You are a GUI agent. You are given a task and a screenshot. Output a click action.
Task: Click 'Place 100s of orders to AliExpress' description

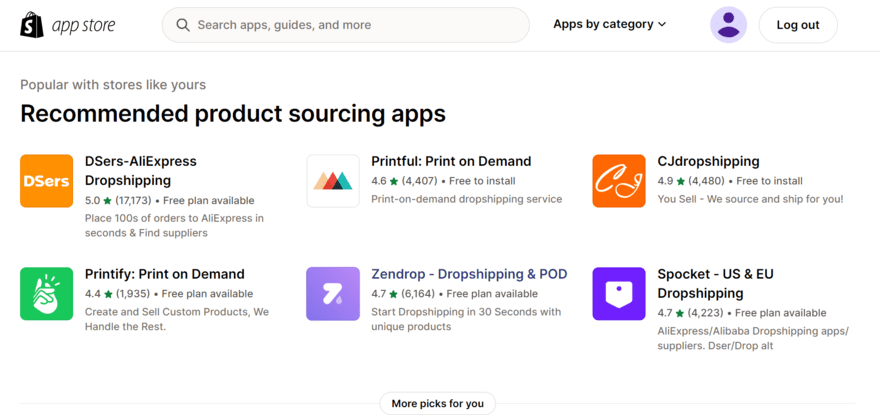[x=175, y=225]
